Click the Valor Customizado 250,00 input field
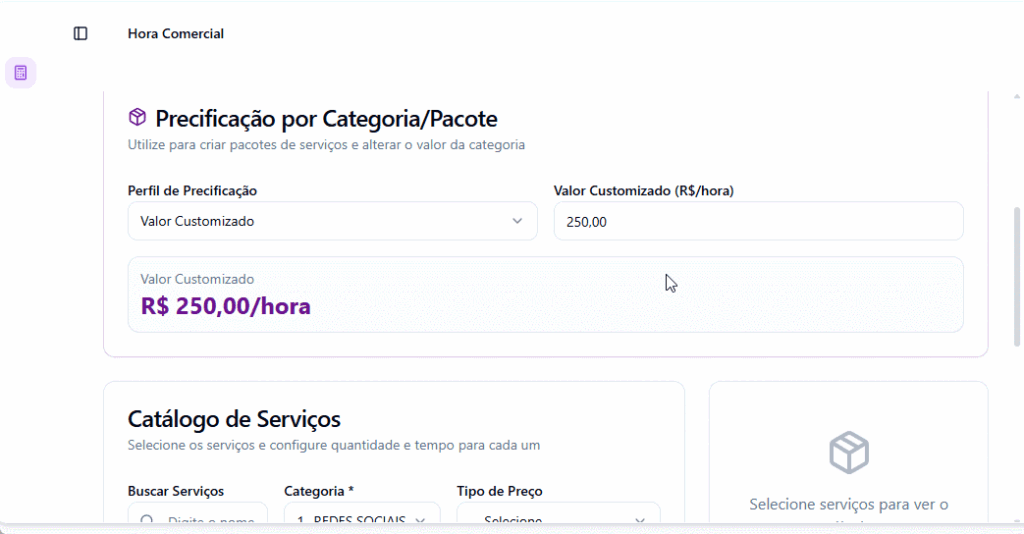 pos(758,221)
